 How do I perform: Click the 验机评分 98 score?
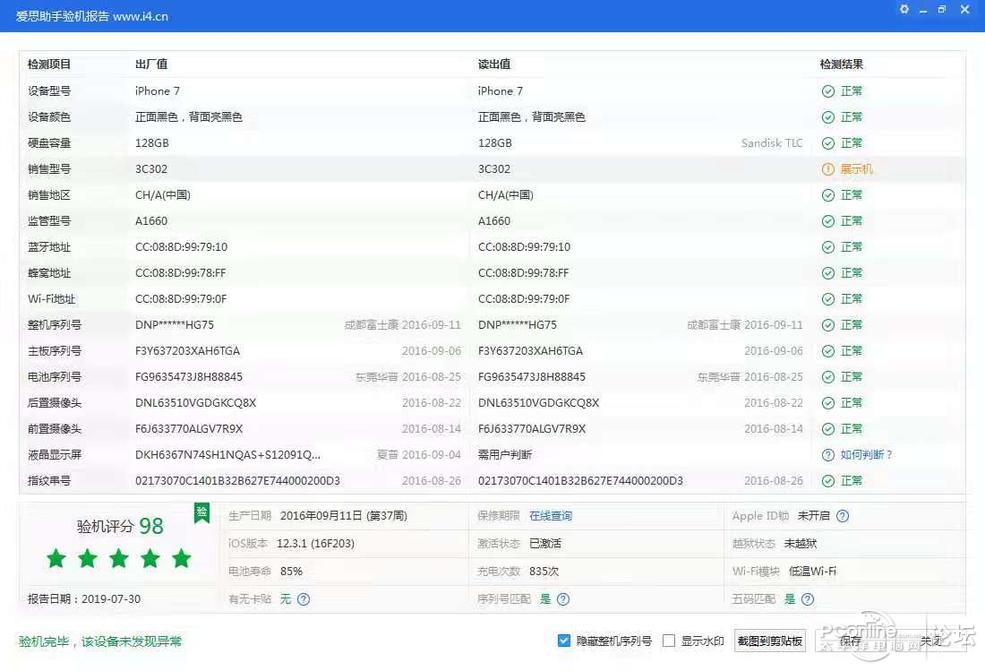click(120, 526)
